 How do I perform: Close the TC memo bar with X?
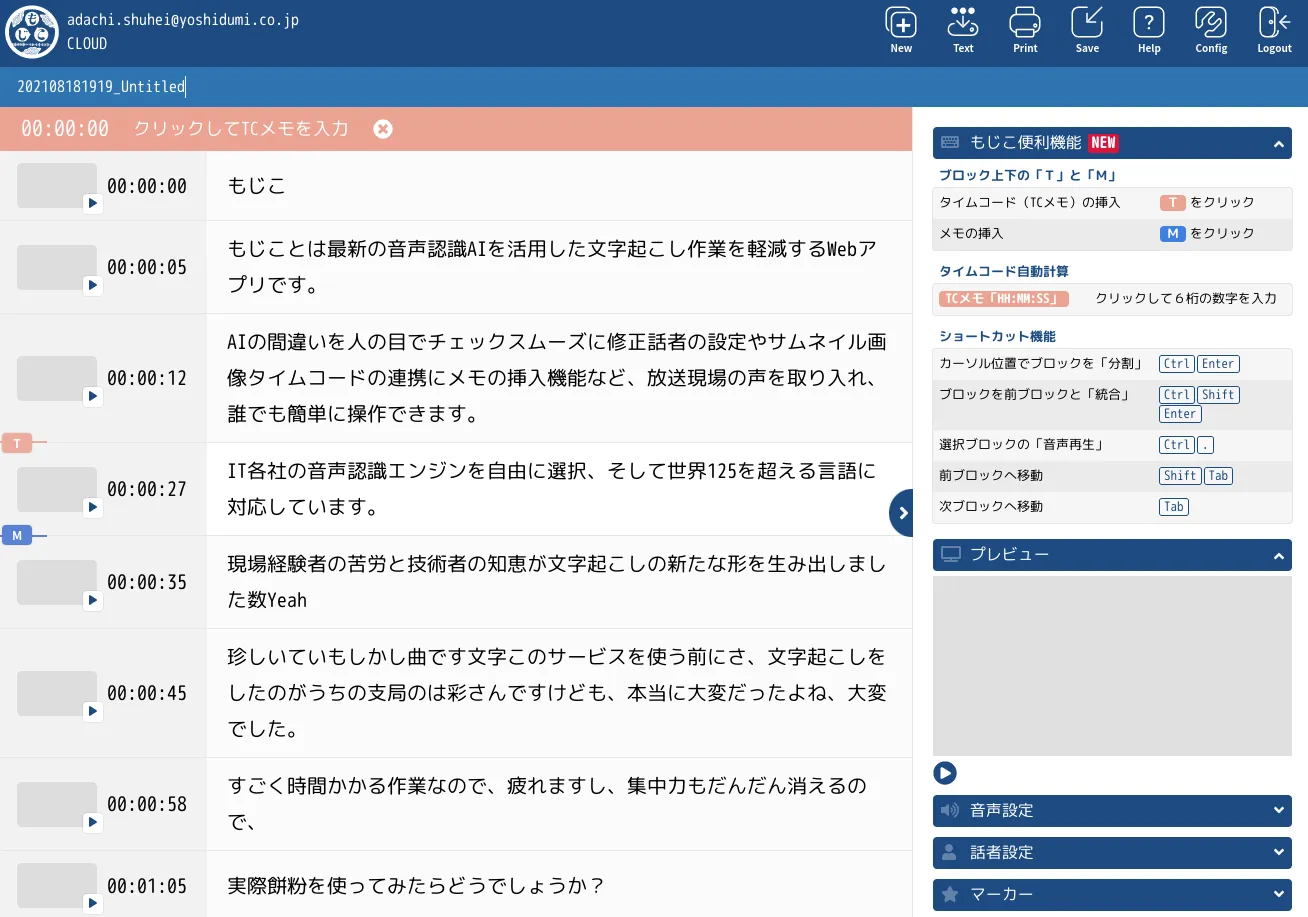tap(383, 129)
